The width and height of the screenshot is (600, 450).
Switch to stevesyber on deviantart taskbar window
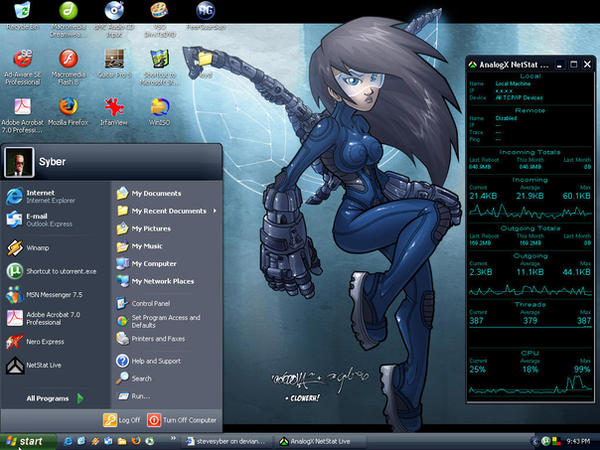click(x=227, y=441)
